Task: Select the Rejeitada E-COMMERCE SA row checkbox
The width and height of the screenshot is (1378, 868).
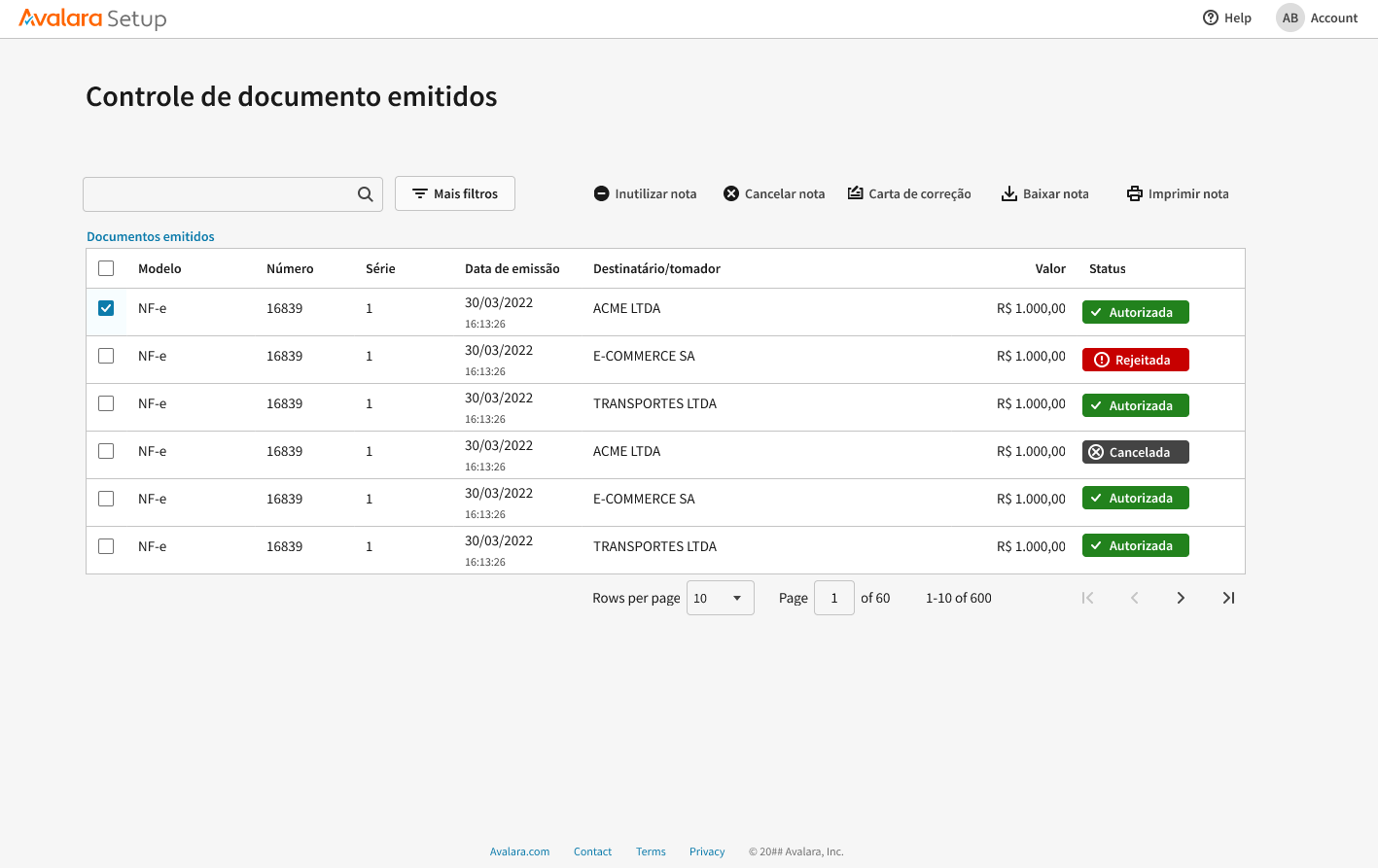Action: coord(106,356)
